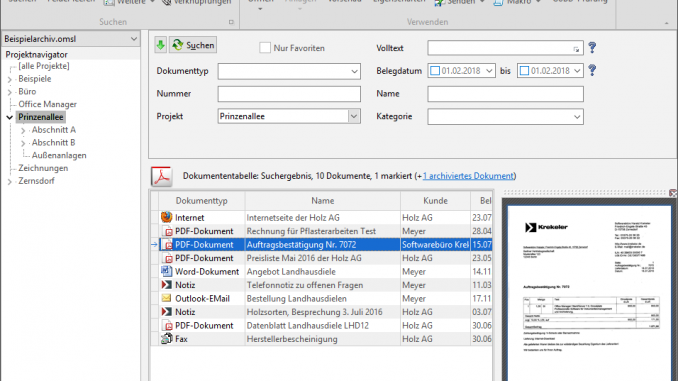The width and height of the screenshot is (678, 381).
Task: Collapse the Prinzenallee tree node
Action: coord(10,117)
